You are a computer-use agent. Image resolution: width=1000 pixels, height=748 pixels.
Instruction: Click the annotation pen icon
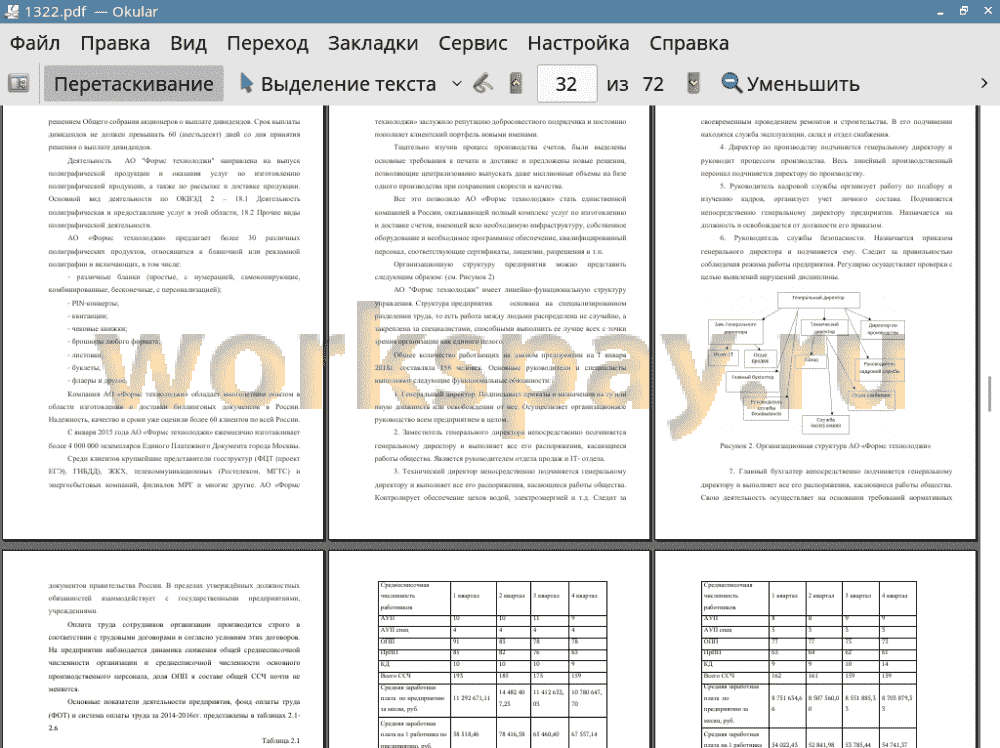[483, 84]
